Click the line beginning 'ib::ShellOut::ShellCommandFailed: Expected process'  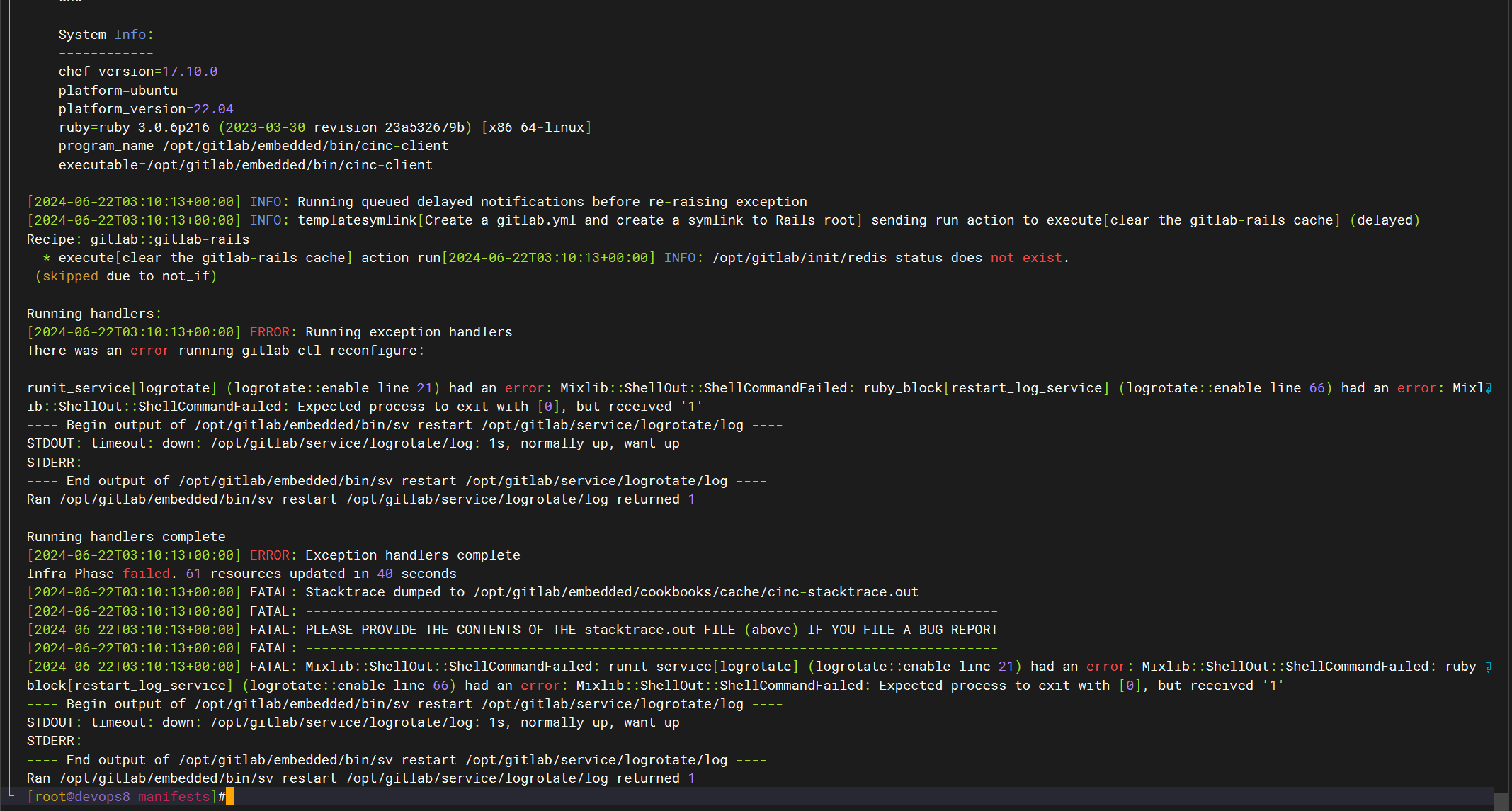tap(364, 407)
